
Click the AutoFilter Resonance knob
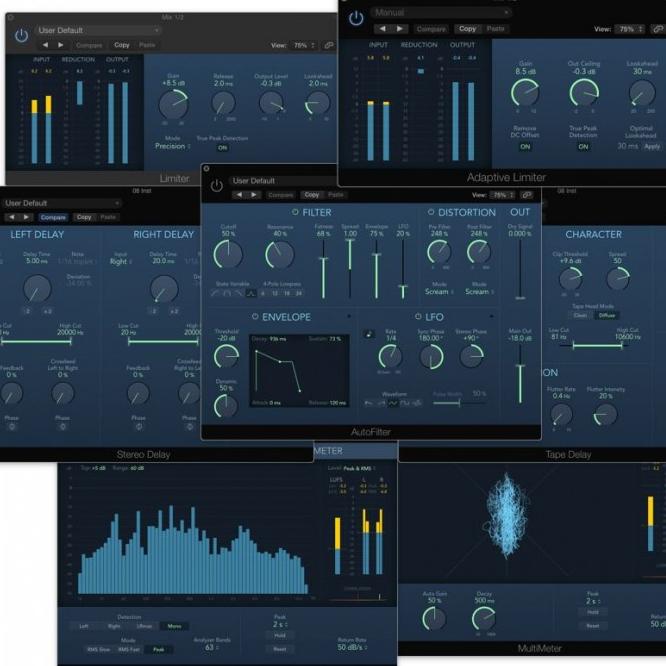[x=279, y=254]
